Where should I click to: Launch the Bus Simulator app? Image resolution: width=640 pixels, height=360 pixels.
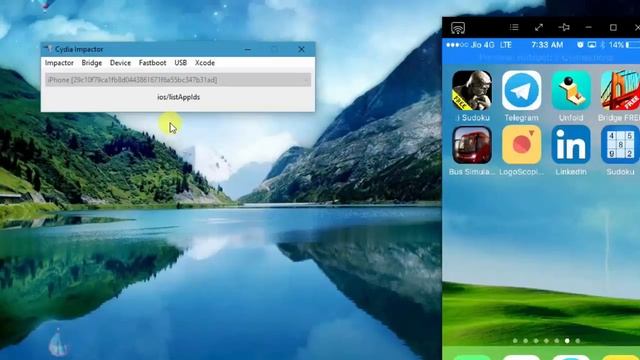coord(471,145)
